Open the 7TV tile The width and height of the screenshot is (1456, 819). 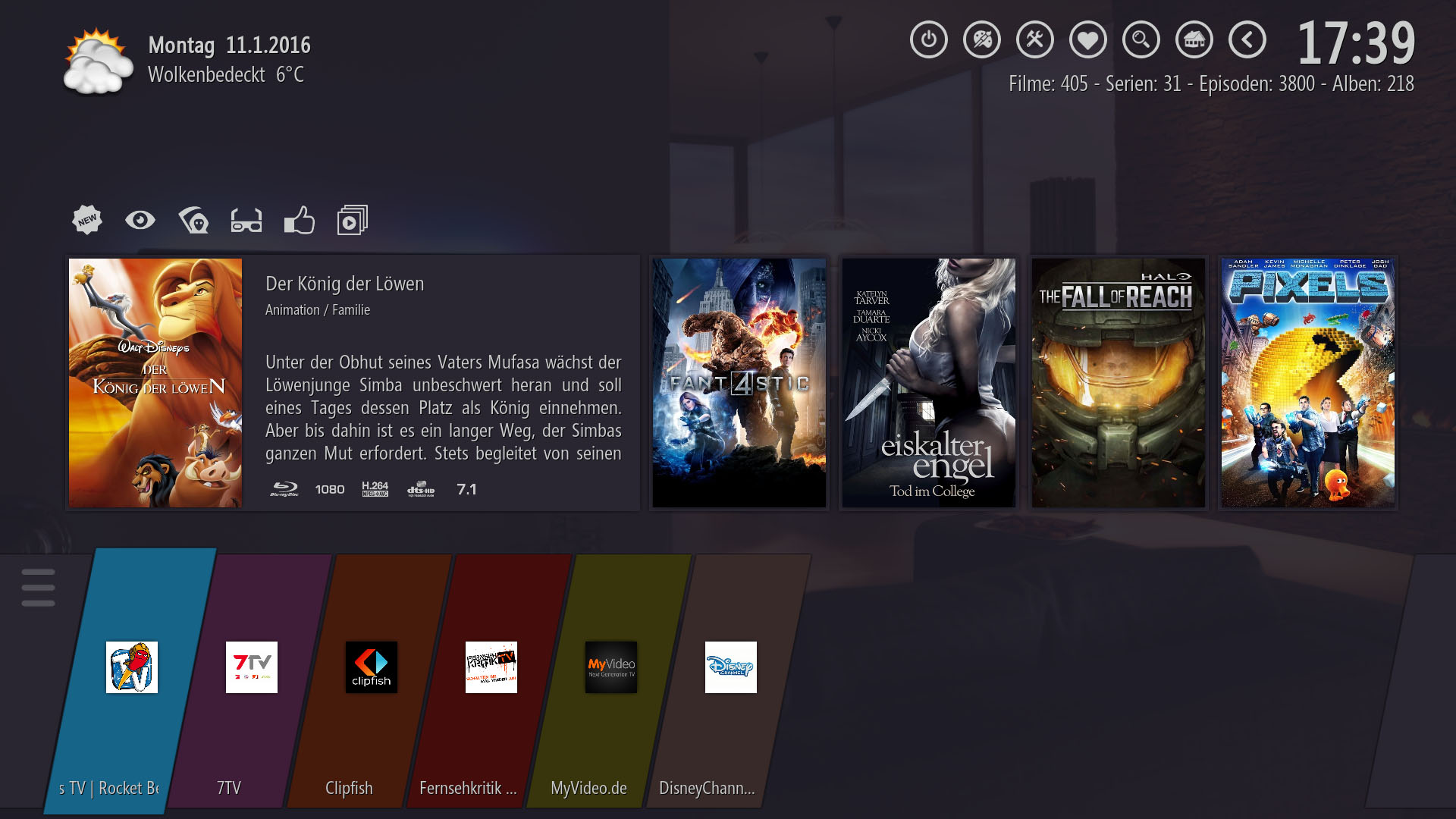(x=250, y=680)
